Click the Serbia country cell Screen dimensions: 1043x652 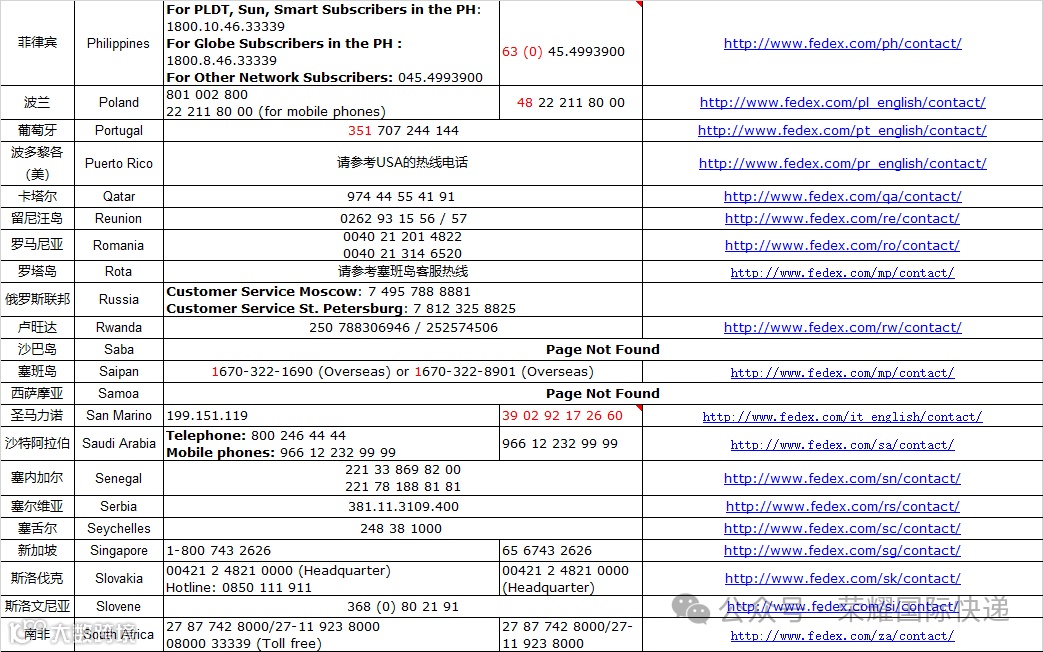click(118, 506)
